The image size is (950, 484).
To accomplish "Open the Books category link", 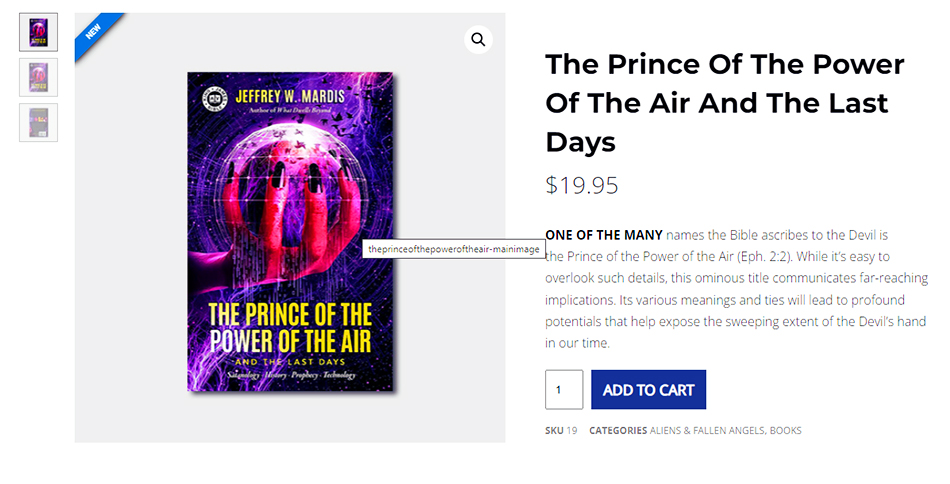I will tap(785, 431).
